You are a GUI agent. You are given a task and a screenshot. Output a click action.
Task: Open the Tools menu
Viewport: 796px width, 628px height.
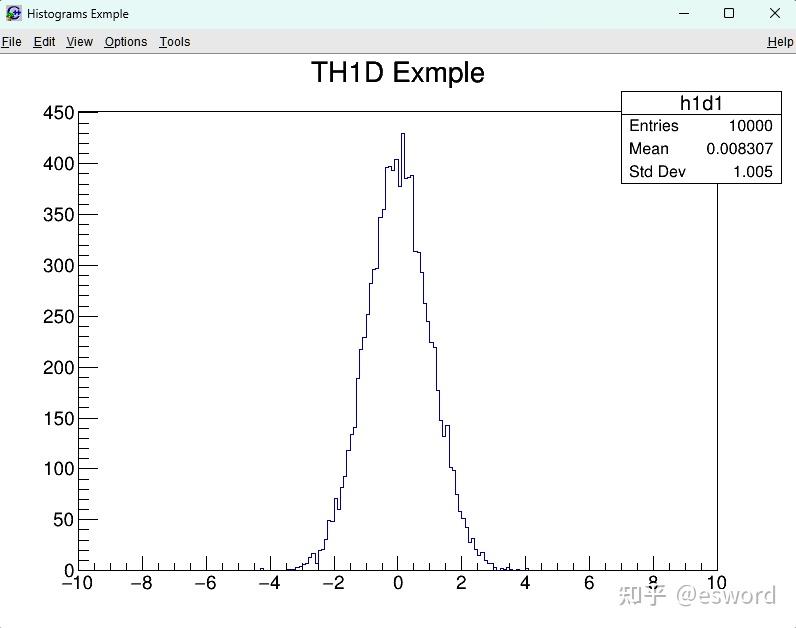[175, 42]
